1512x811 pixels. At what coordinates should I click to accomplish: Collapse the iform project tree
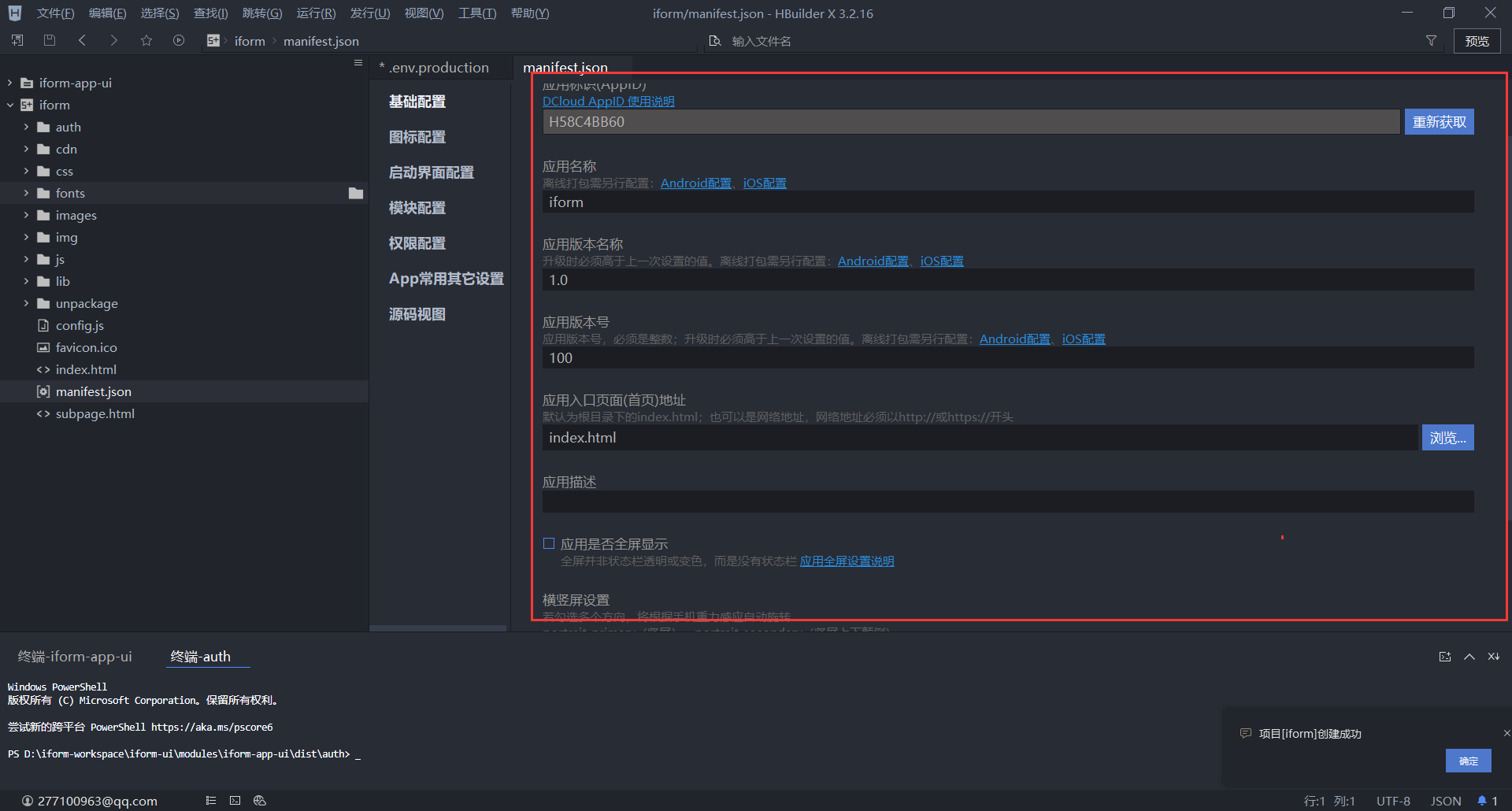(10, 105)
